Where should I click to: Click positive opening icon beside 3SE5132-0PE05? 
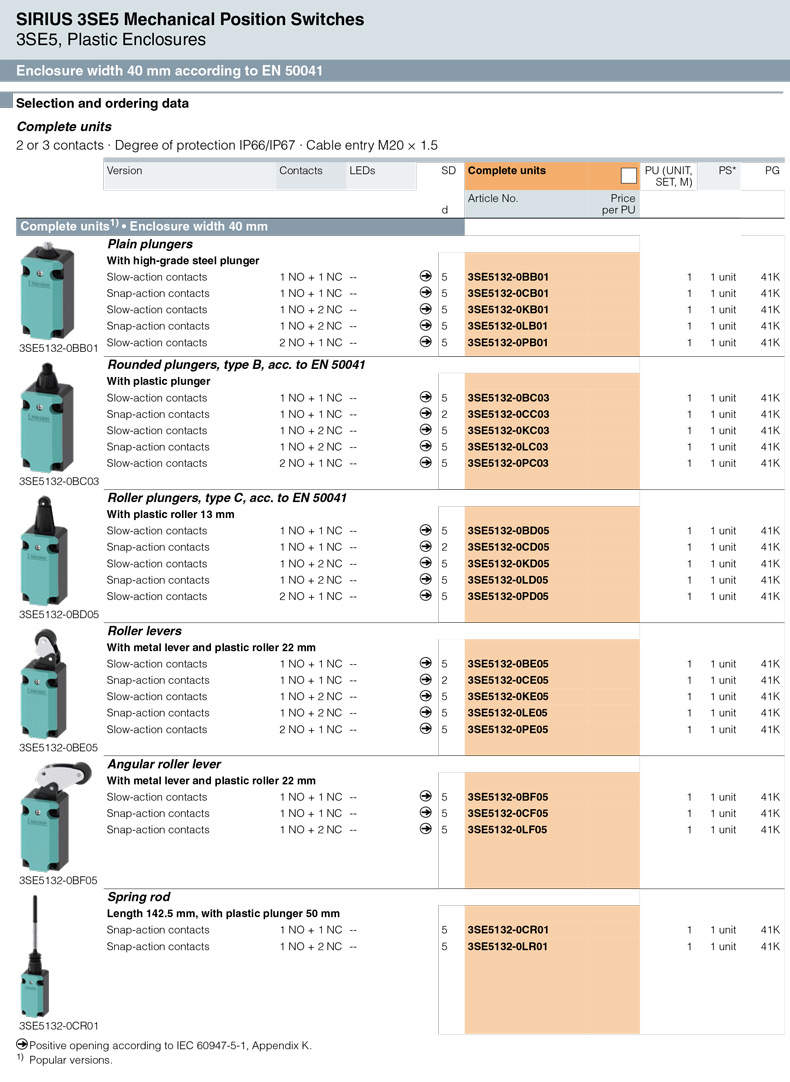tap(426, 730)
